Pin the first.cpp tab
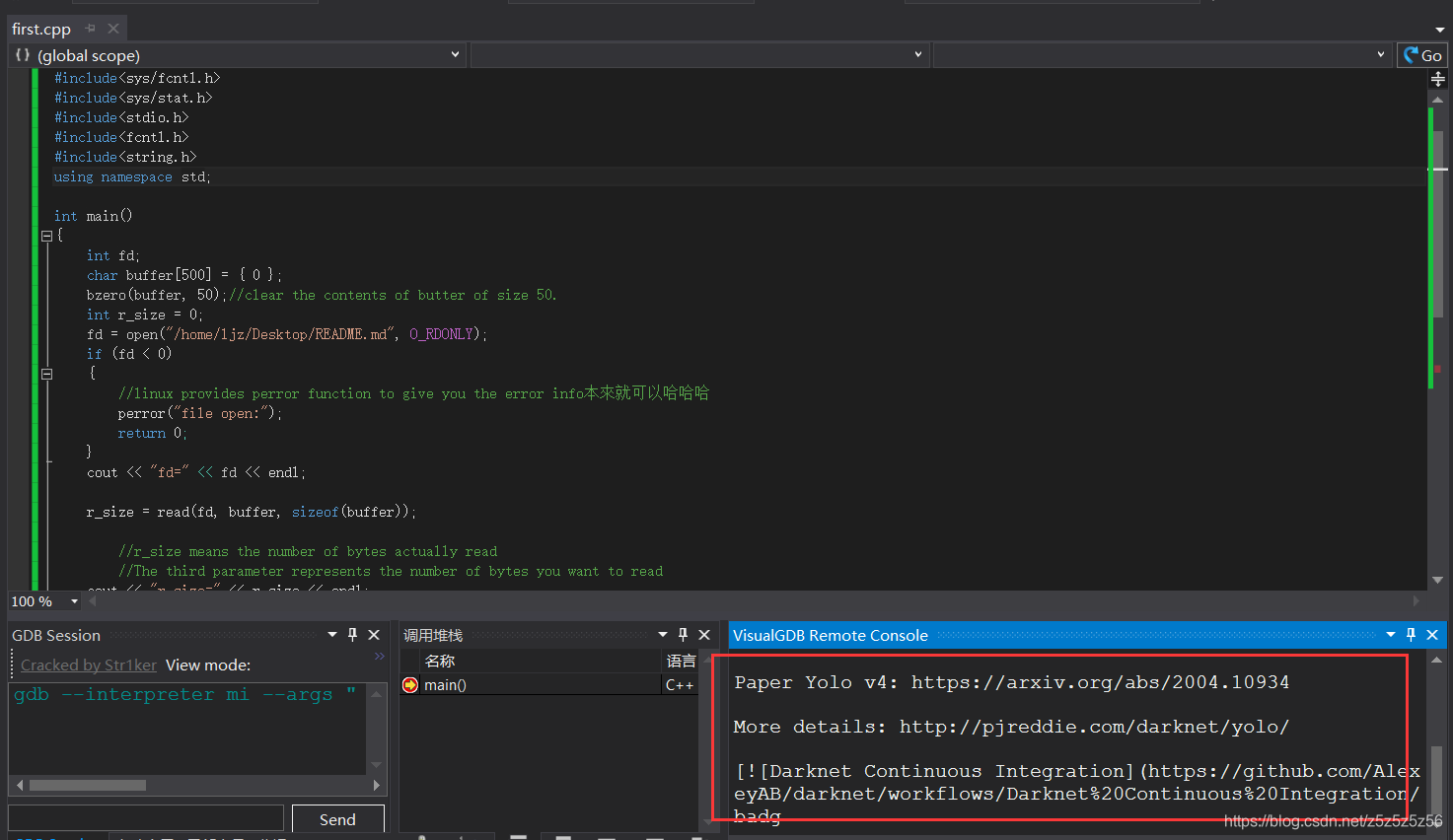 point(90,29)
